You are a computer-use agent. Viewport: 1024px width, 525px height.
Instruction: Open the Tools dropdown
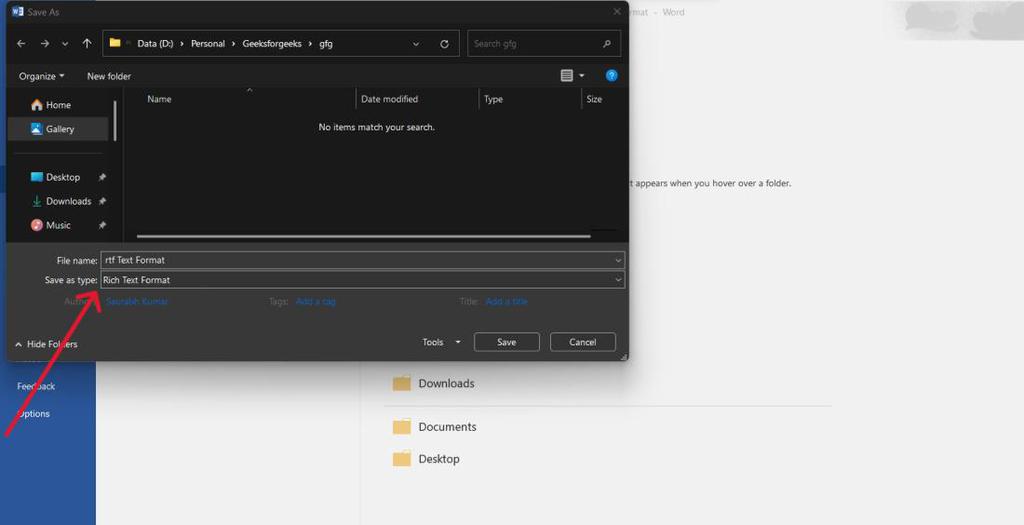click(x=441, y=342)
